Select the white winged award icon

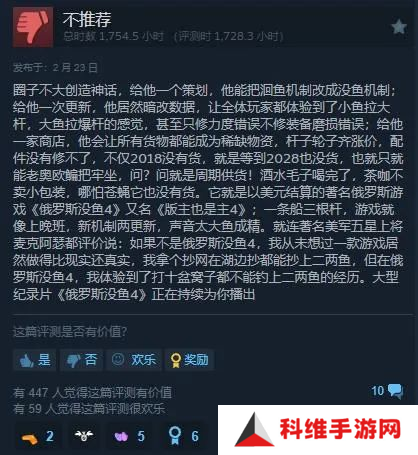[x=84, y=435]
